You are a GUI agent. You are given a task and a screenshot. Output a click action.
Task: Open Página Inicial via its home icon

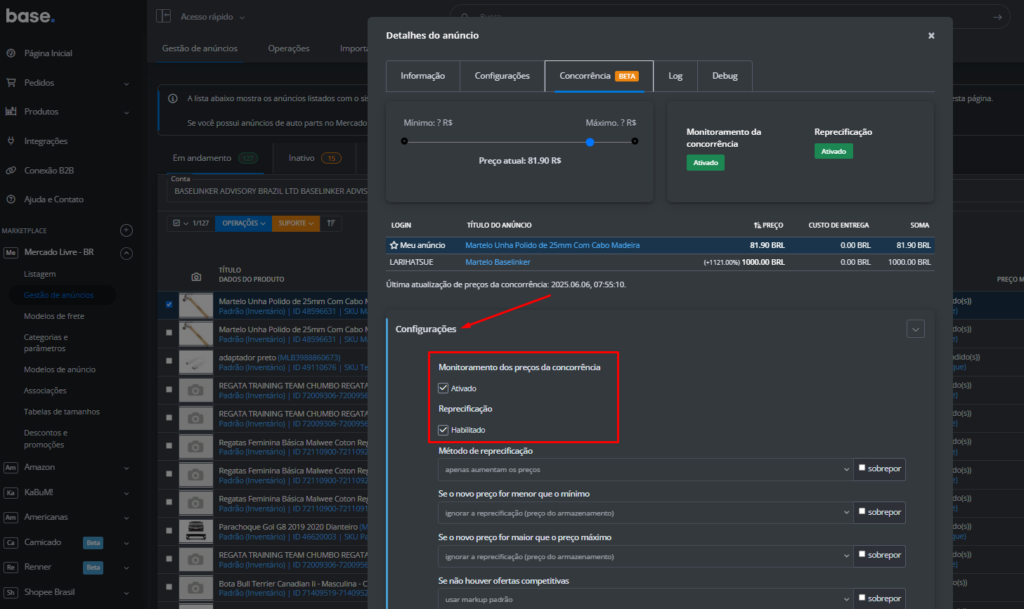(x=11, y=53)
